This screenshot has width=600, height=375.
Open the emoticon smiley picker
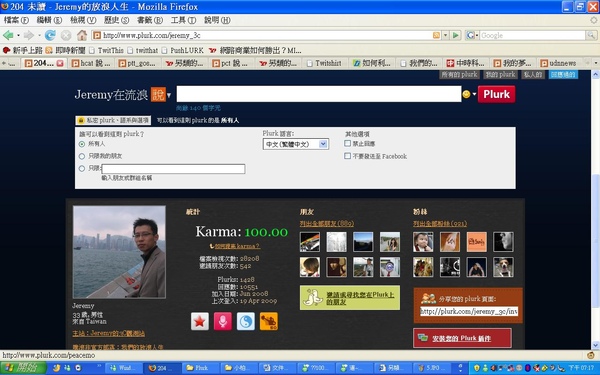(x=466, y=94)
